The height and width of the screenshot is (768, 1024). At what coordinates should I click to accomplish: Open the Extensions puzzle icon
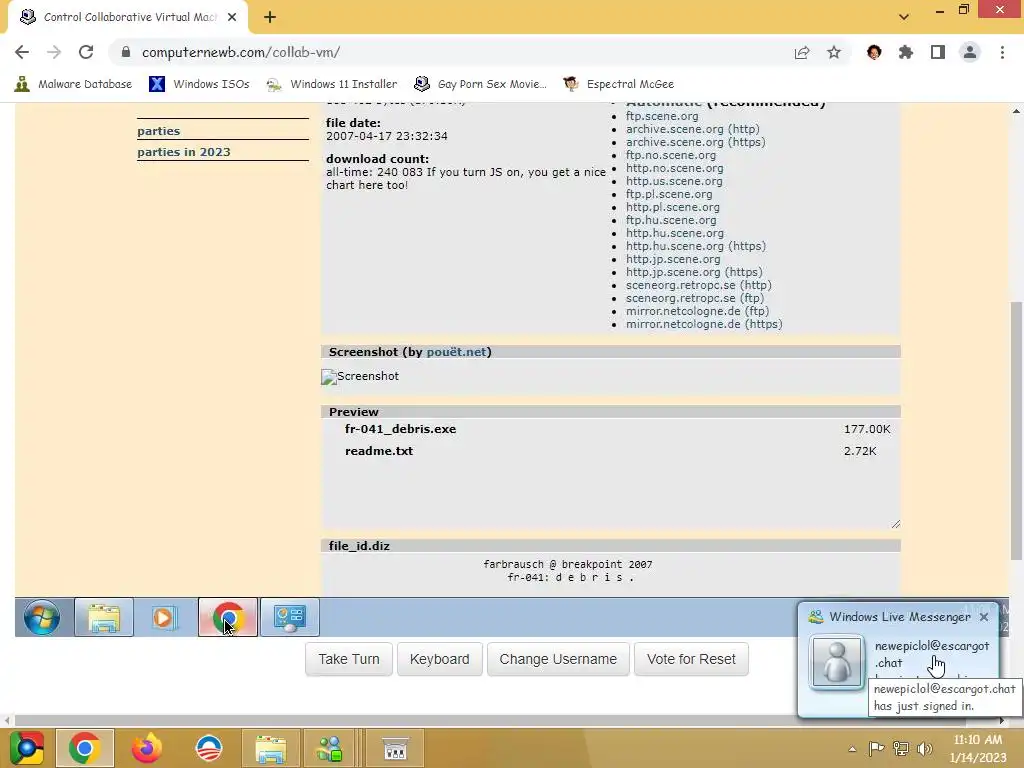point(906,52)
